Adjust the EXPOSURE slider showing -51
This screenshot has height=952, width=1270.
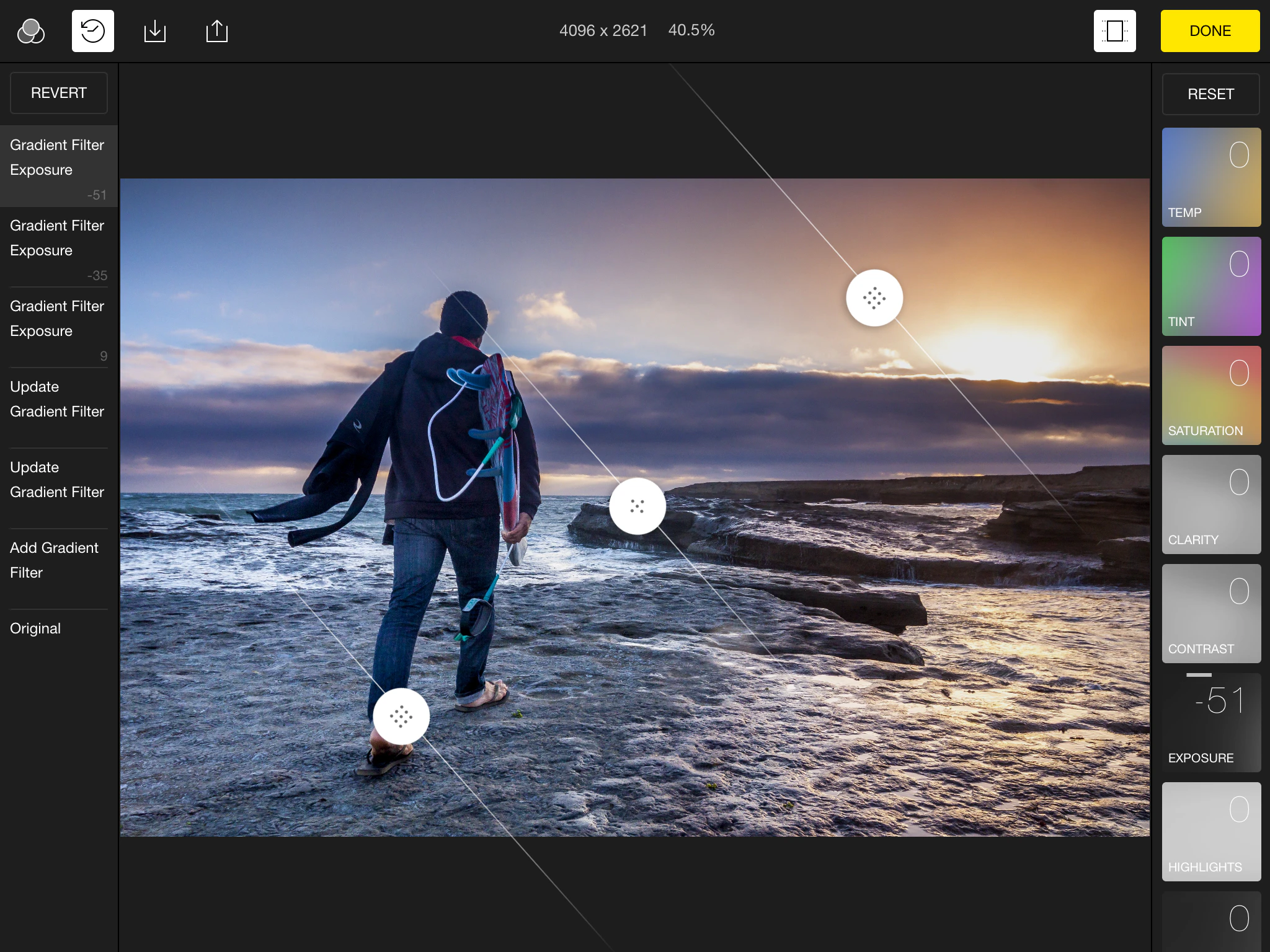click(1210, 722)
